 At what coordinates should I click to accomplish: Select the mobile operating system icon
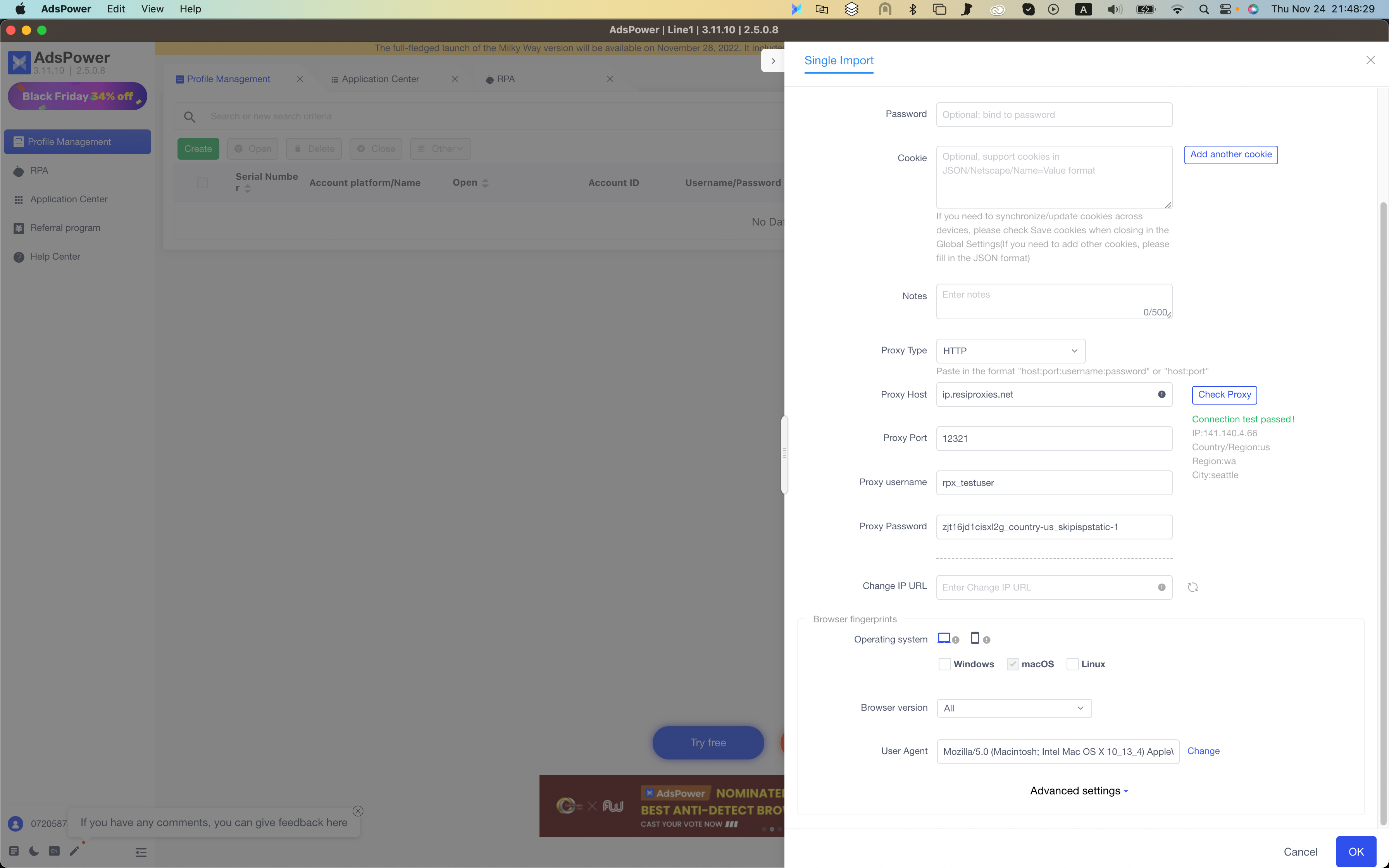click(975, 638)
